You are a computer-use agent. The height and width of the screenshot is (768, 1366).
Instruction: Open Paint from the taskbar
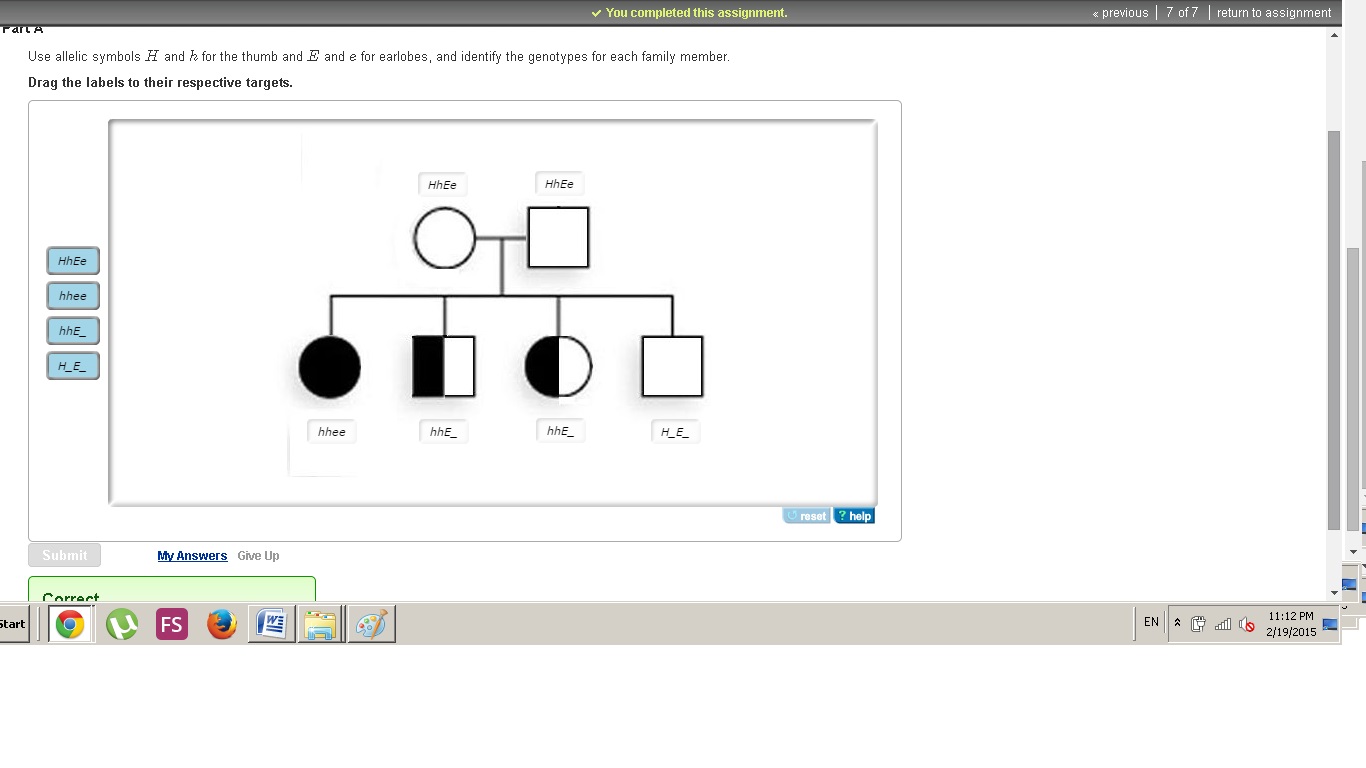(371, 624)
